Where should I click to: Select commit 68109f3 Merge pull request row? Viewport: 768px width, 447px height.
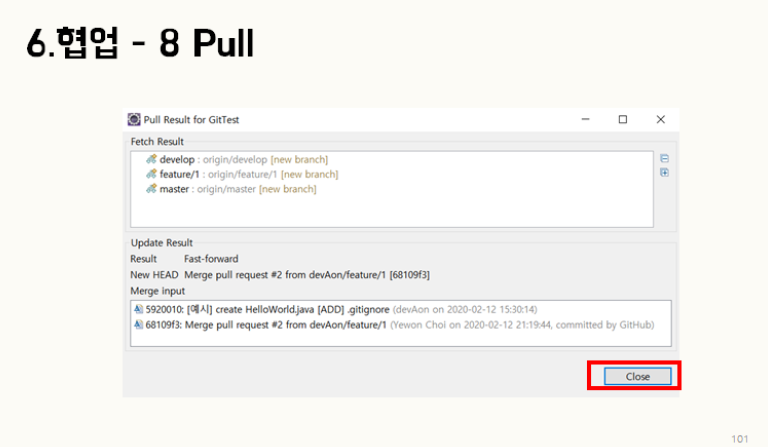coord(394,325)
